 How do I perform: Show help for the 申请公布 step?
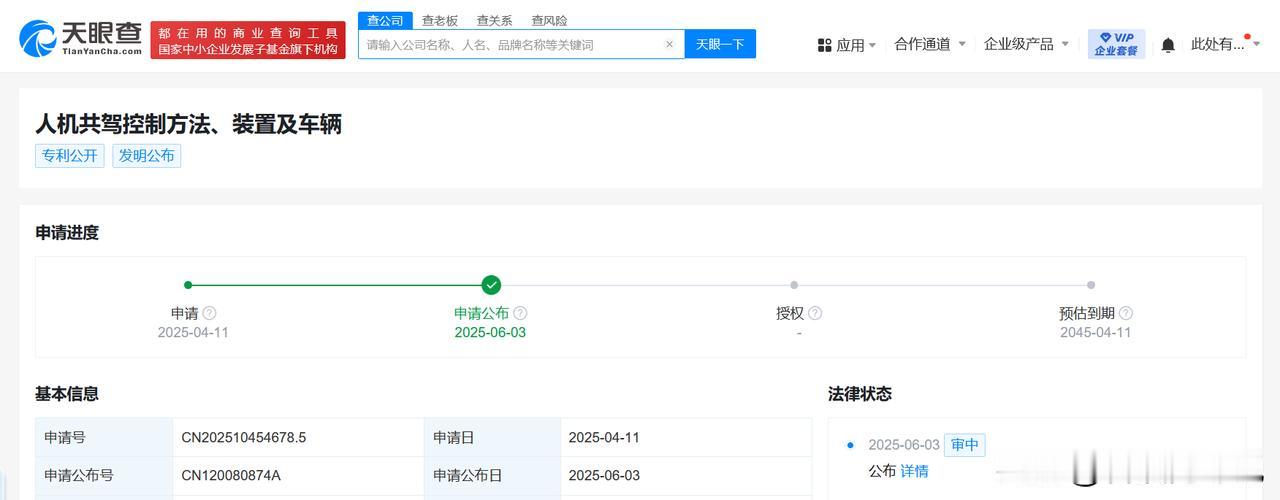point(520,313)
